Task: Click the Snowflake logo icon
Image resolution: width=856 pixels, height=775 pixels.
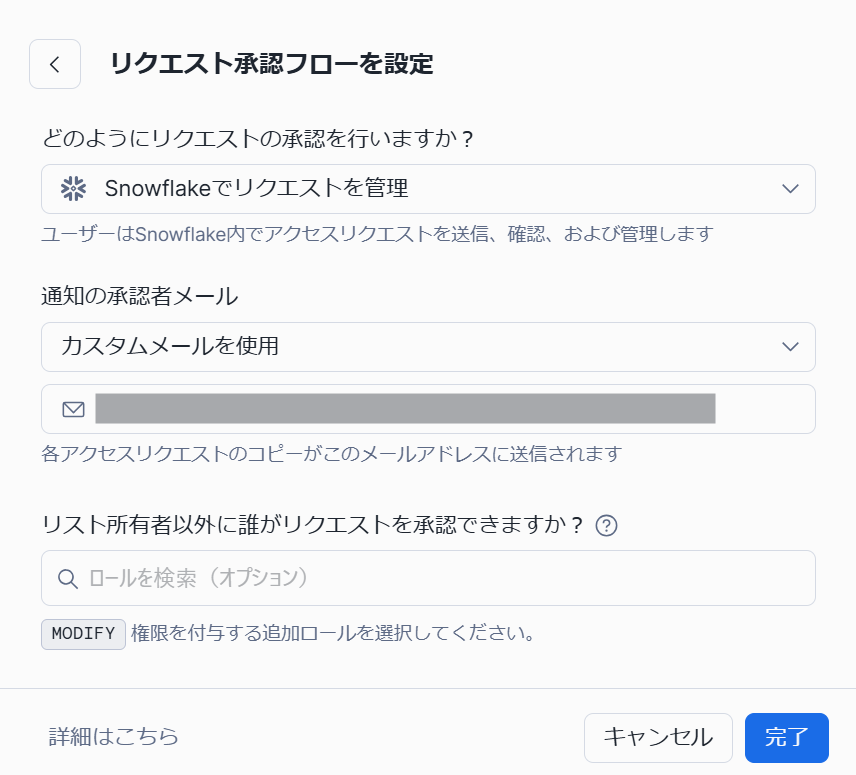Action: pyautogui.click(x=73, y=188)
